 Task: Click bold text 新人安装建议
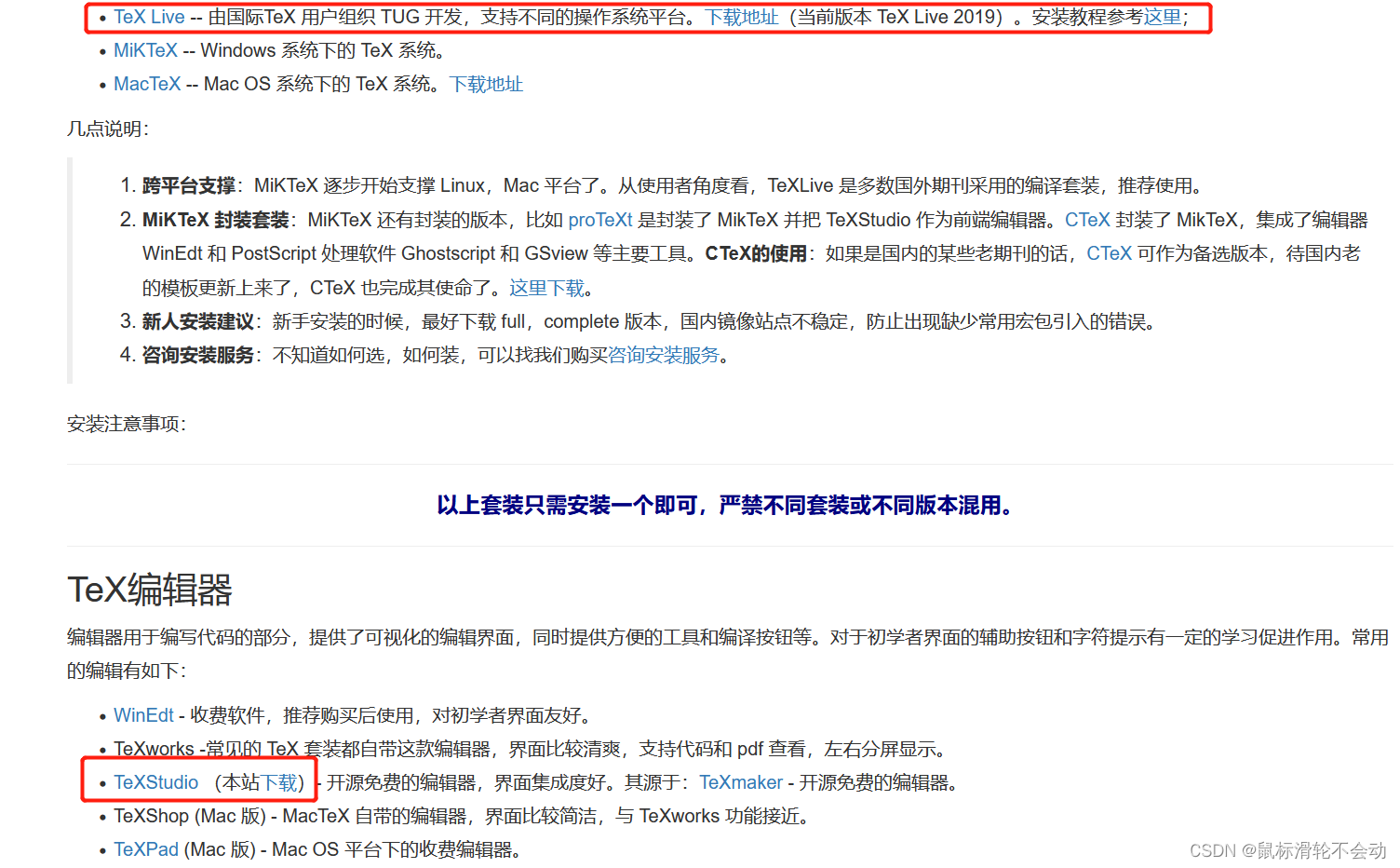point(198,321)
